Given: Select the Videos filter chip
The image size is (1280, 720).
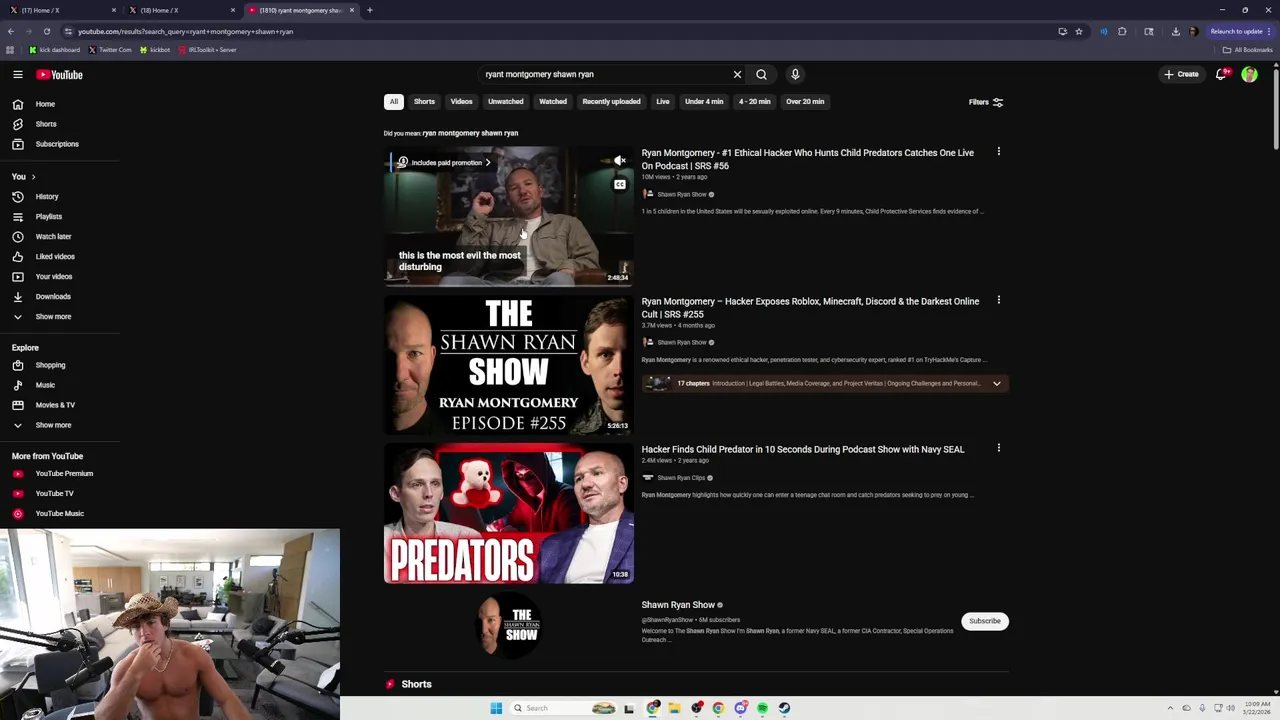Looking at the screenshot, I should 461,101.
